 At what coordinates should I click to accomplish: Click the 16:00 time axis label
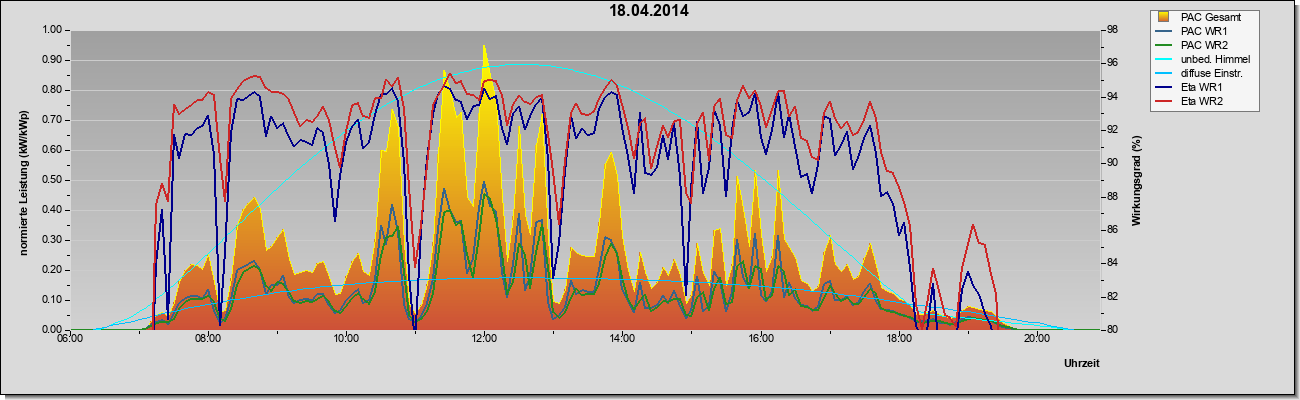click(x=760, y=340)
